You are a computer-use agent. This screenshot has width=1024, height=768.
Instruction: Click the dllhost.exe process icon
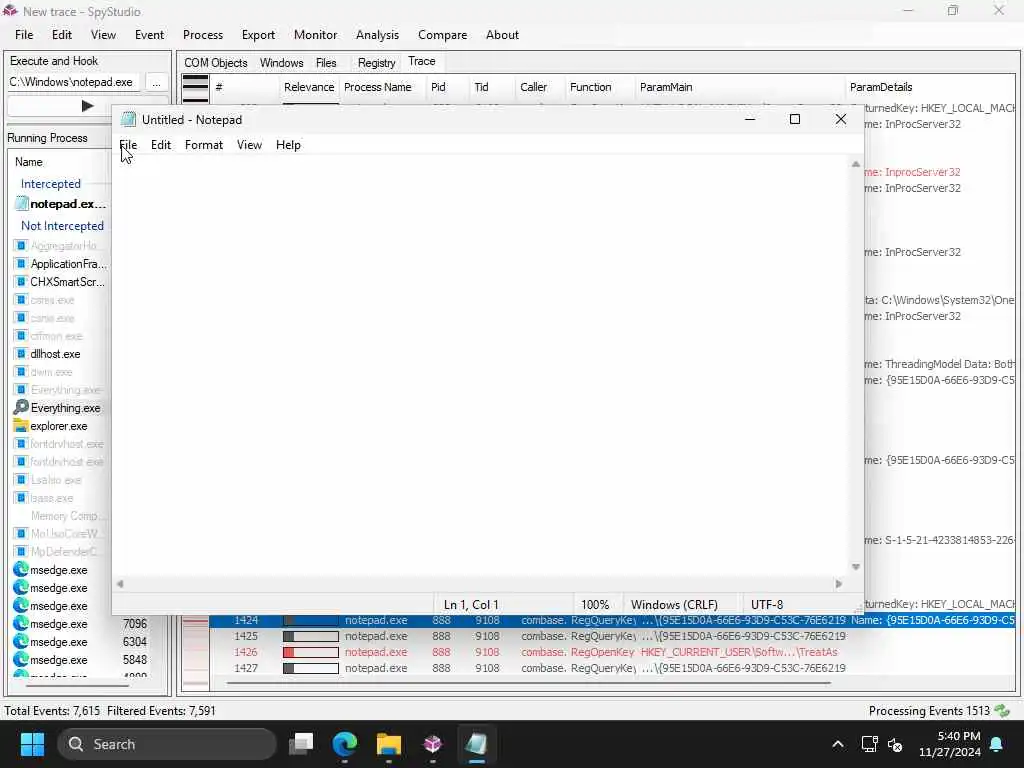click(21, 354)
